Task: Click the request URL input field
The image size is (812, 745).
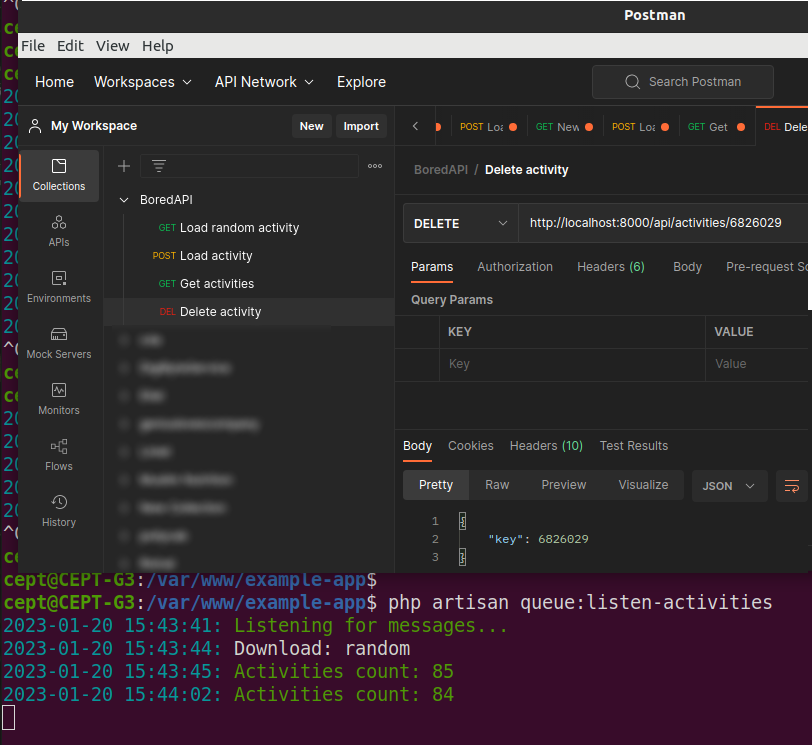Action: [660, 223]
